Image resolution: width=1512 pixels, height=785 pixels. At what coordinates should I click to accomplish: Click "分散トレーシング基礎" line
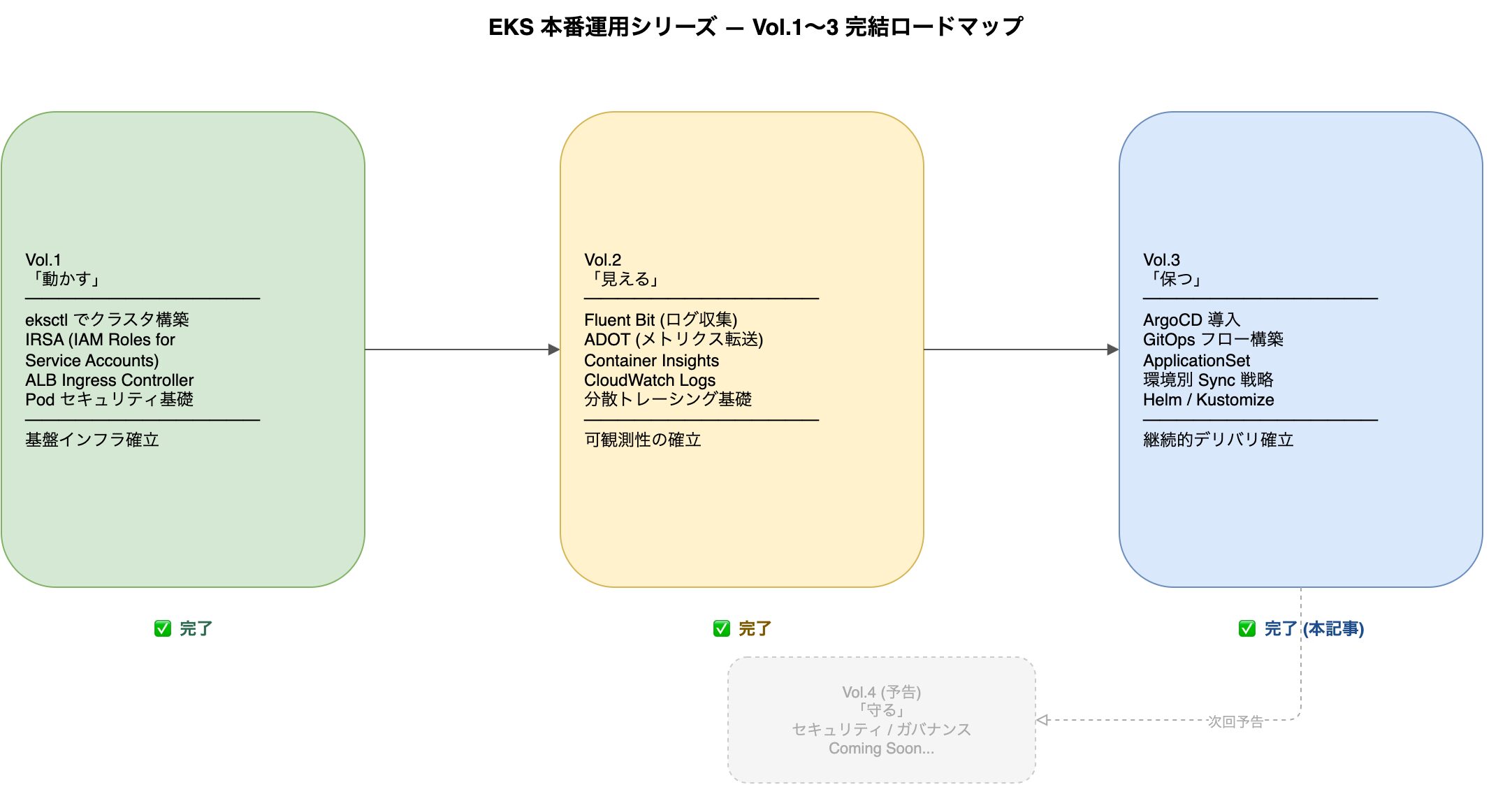coord(668,399)
